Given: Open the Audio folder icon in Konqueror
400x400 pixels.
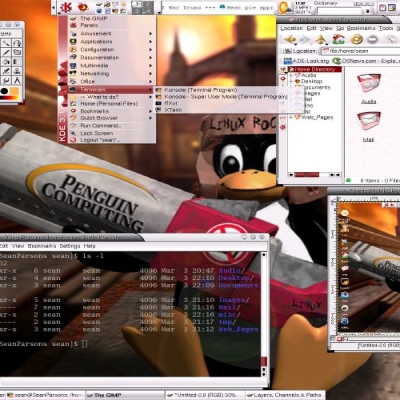Looking at the screenshot, I should coord(369,83).
